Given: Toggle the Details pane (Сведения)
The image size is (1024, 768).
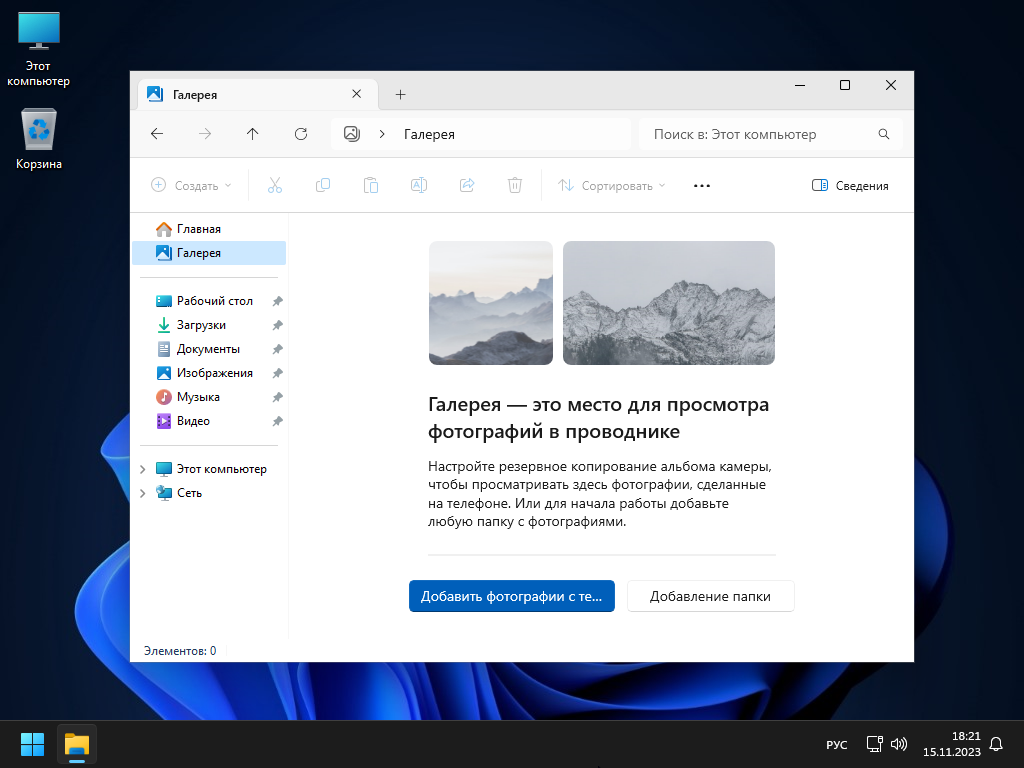Looking at the screenshot, I should tap(850, 185).
